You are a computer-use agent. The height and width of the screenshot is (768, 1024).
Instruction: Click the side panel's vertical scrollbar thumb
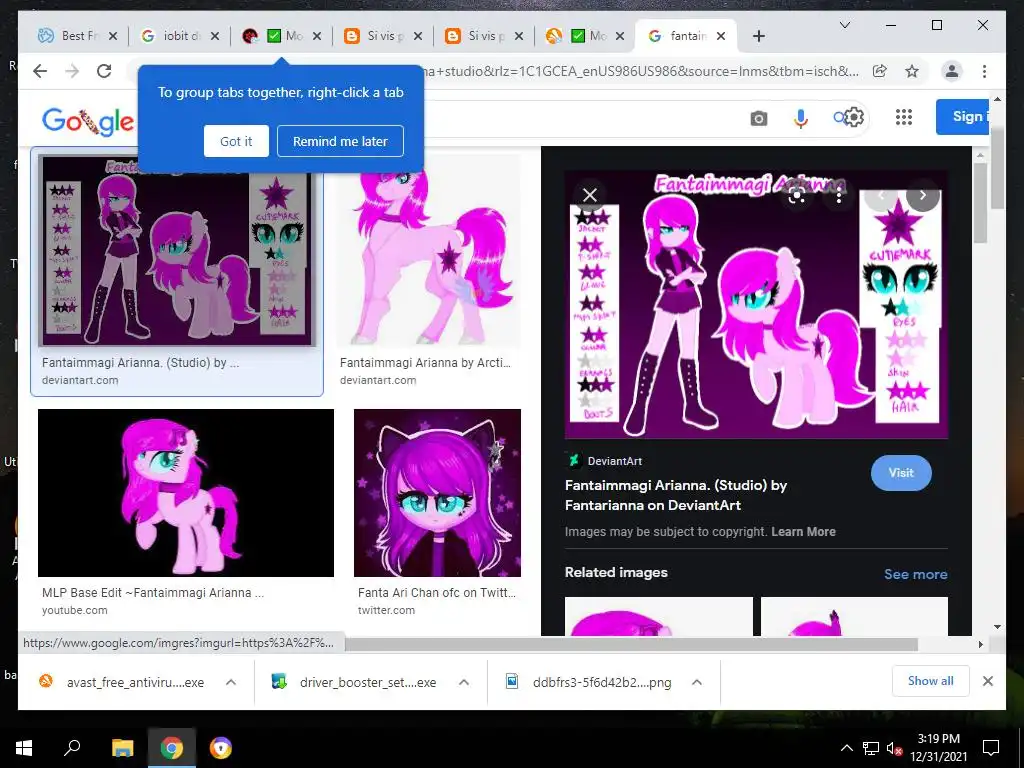pyautogui.click(x=978, y=203)
